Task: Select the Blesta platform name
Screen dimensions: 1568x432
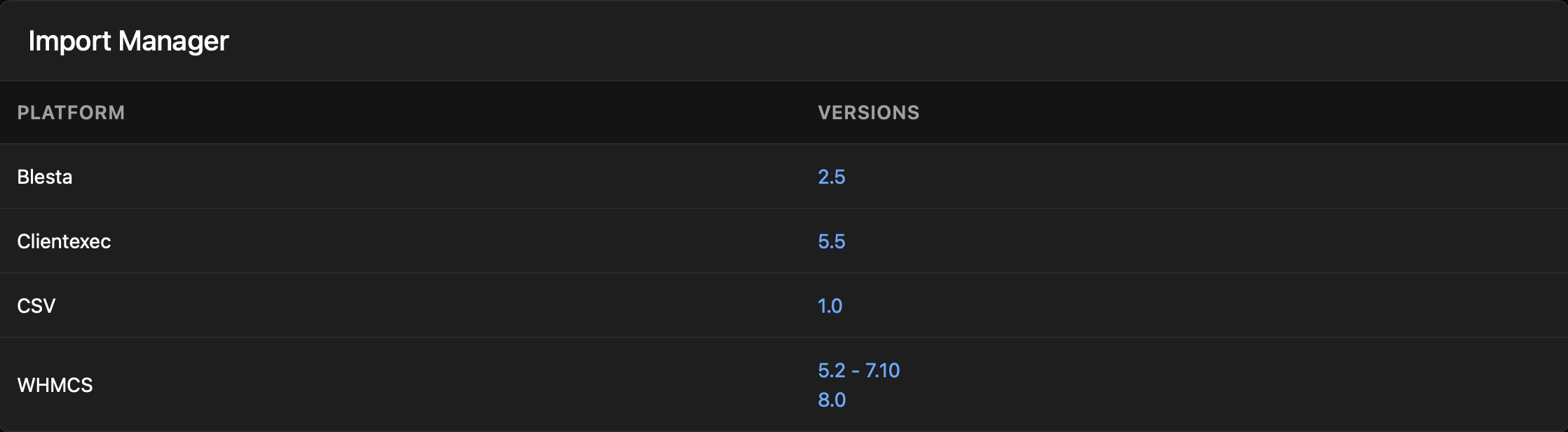Action: [x=44, y=177]
